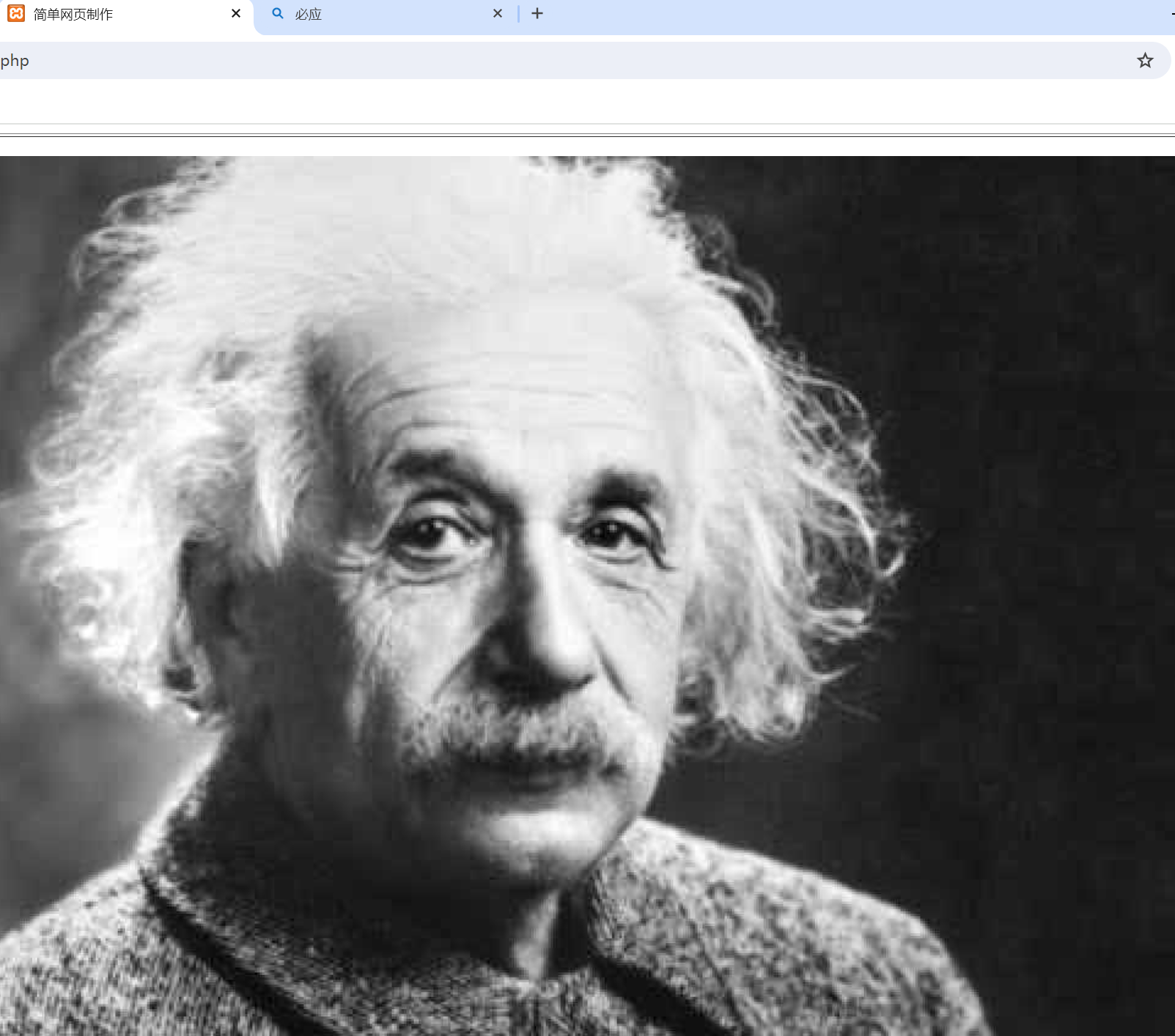Open a new tab with plus button
This screenshot has width=1175, height=1036.
[x=537, y=14]
